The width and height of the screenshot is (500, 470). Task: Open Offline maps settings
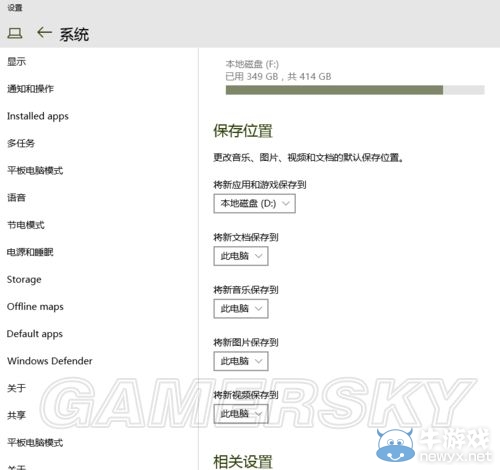click(x=35, y=307)
